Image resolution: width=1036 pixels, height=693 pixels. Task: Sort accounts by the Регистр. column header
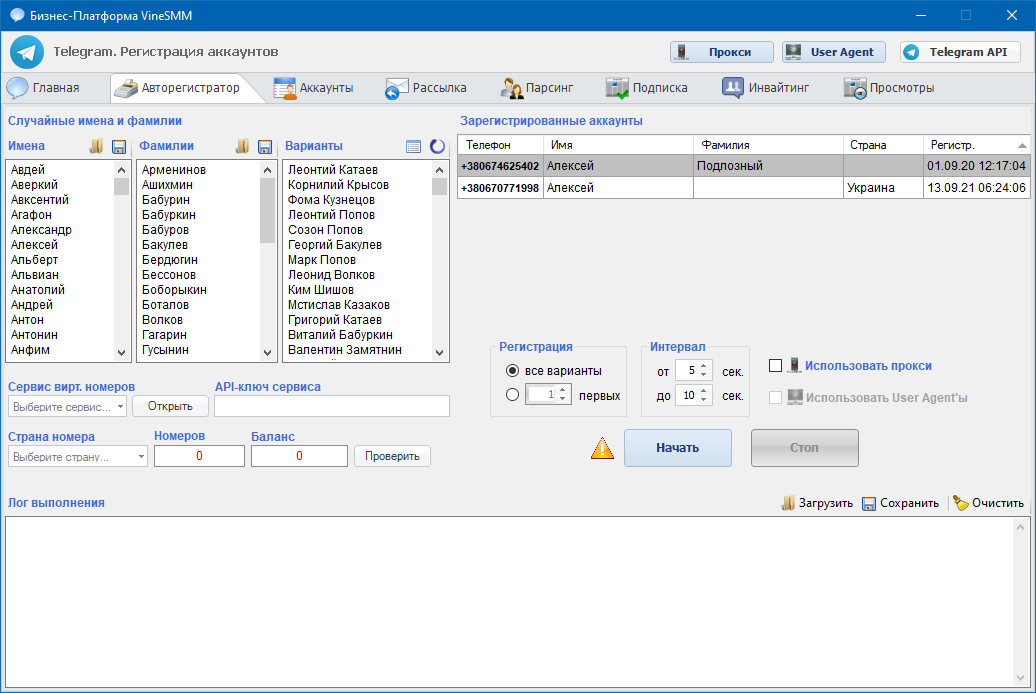coord(977,145)
